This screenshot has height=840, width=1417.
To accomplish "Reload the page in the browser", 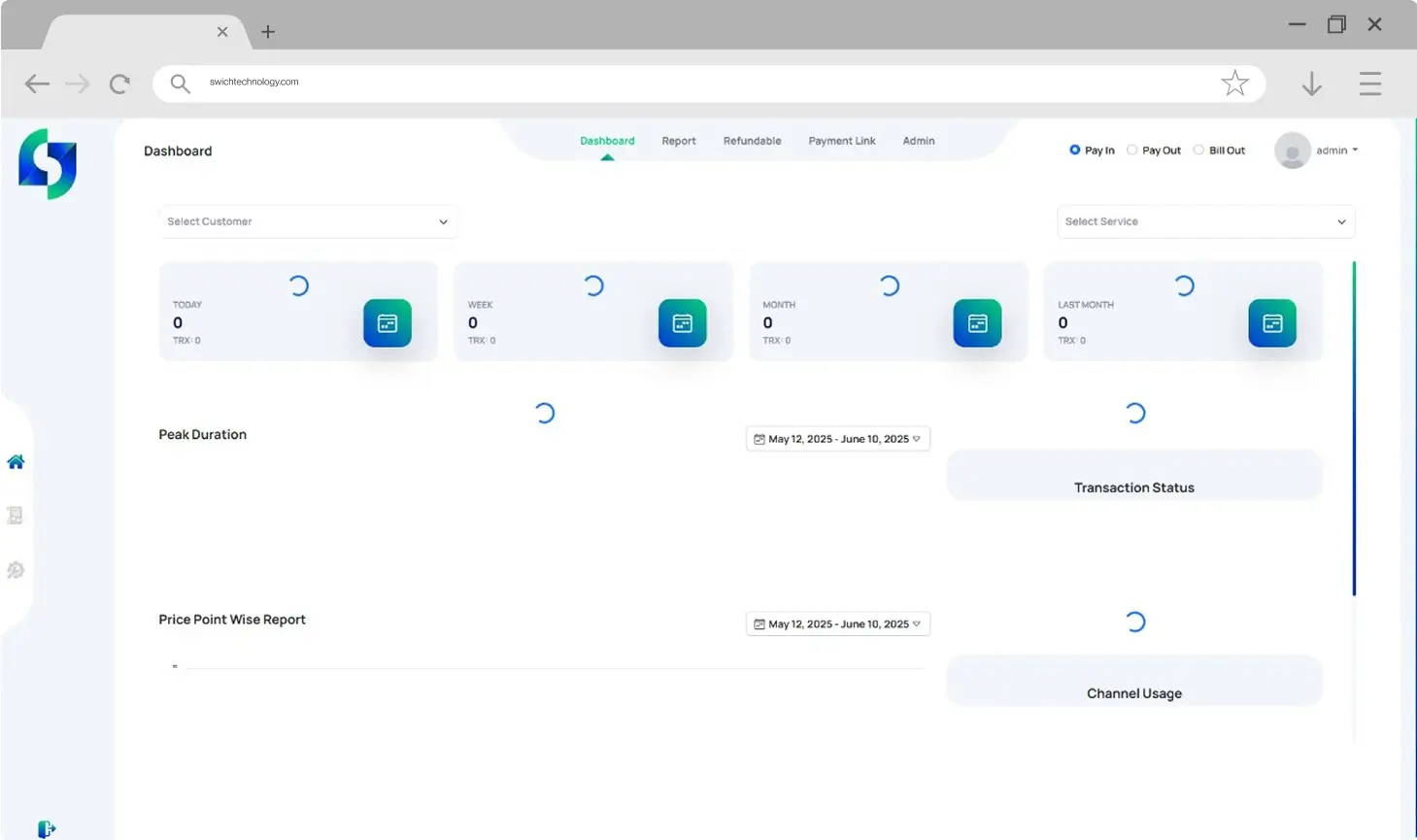I will point(119,84).
